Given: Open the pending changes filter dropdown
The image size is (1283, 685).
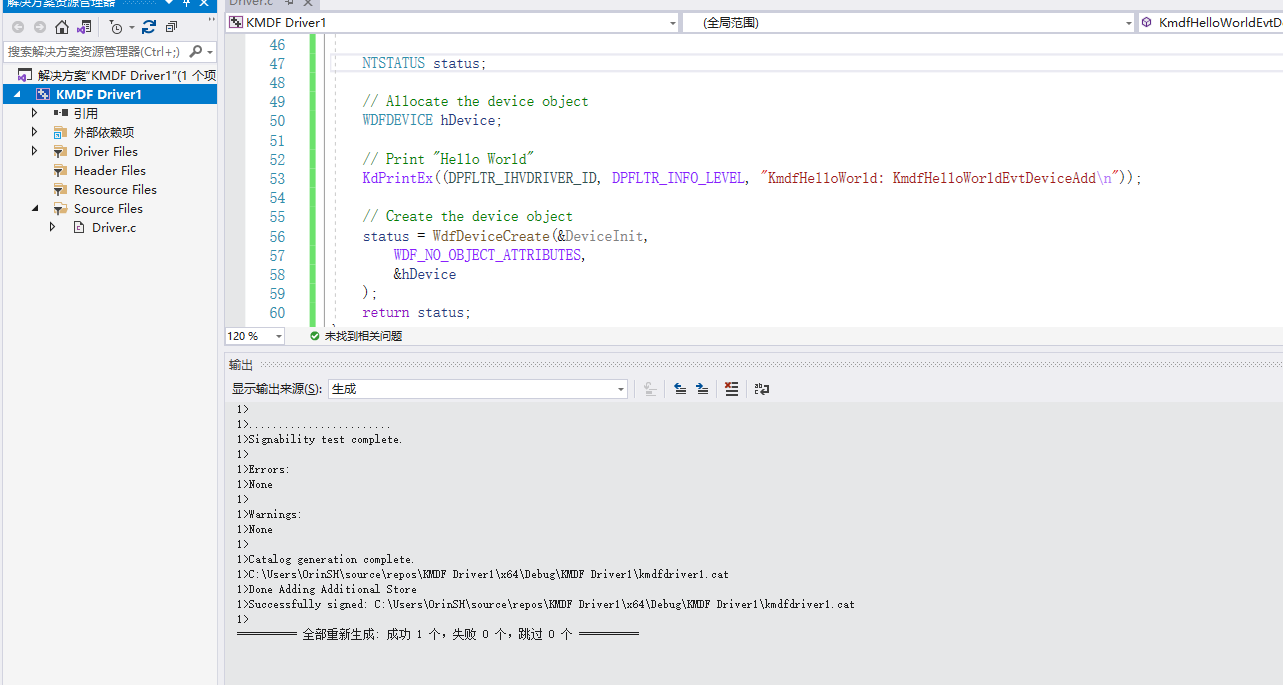Looking at the screenshot, I should coord(131,27).
